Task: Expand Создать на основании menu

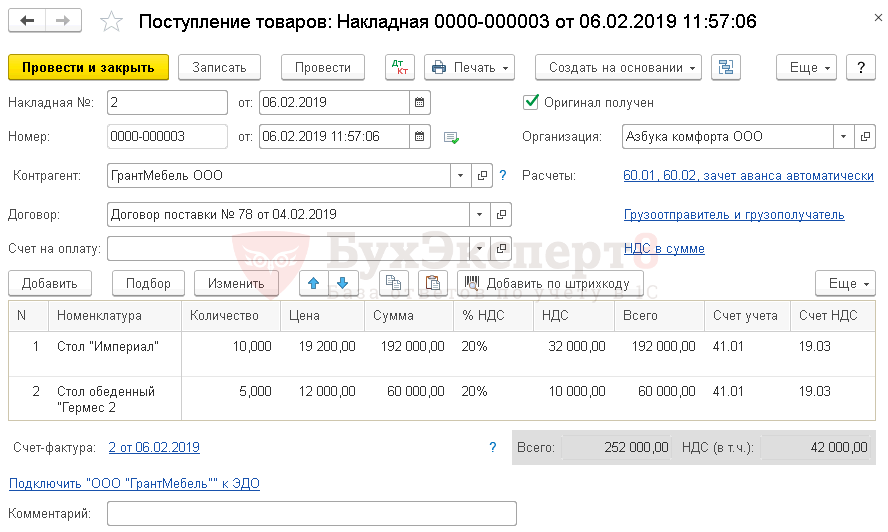Action: 618,67
